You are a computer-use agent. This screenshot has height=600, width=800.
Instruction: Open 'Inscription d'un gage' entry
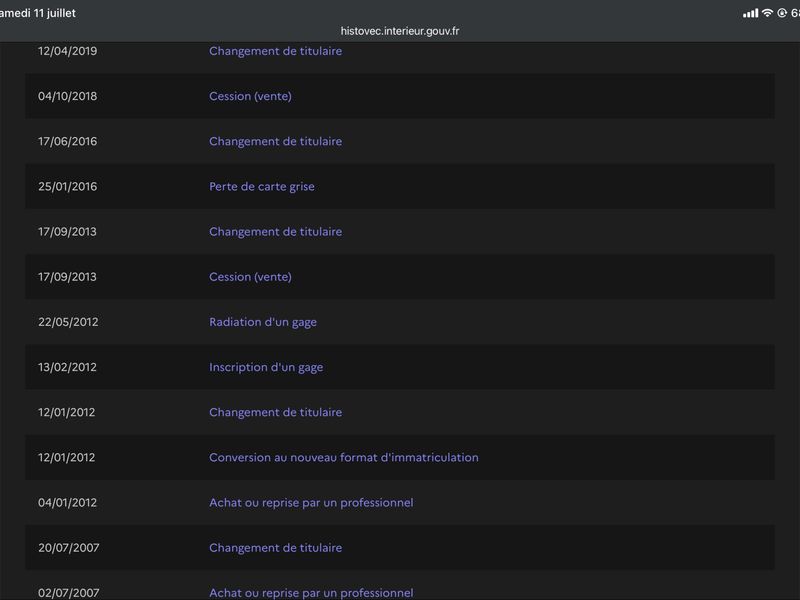(266, 367)
